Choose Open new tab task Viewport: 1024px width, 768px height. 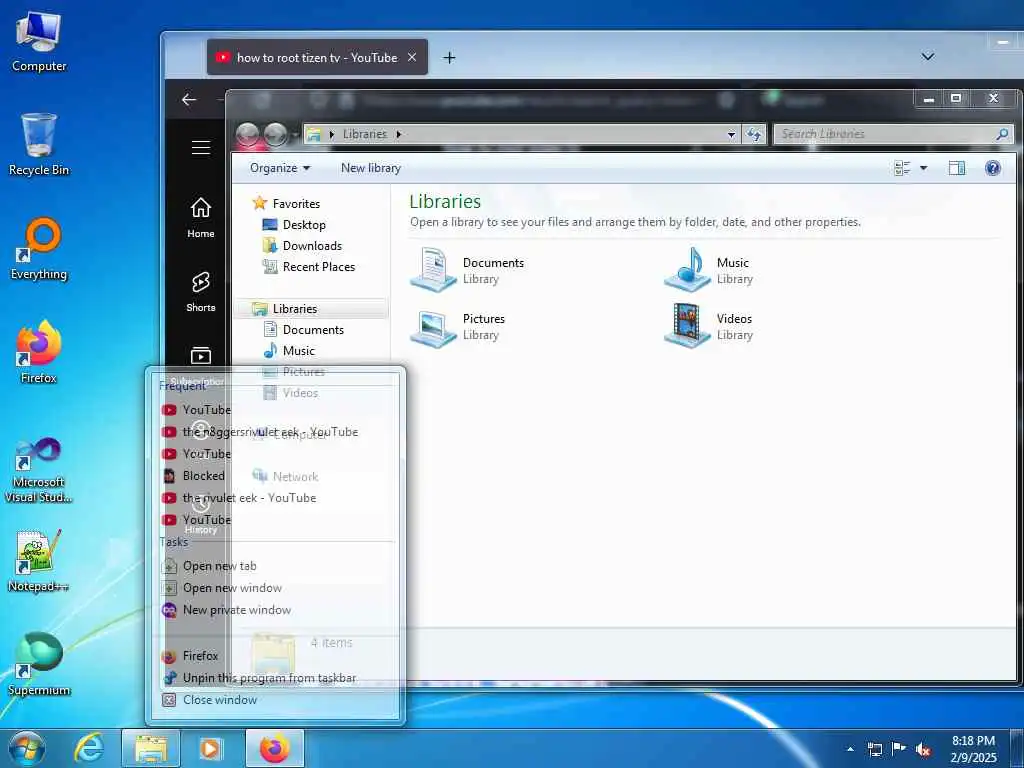pyautogui.click(x=278, y=566)
